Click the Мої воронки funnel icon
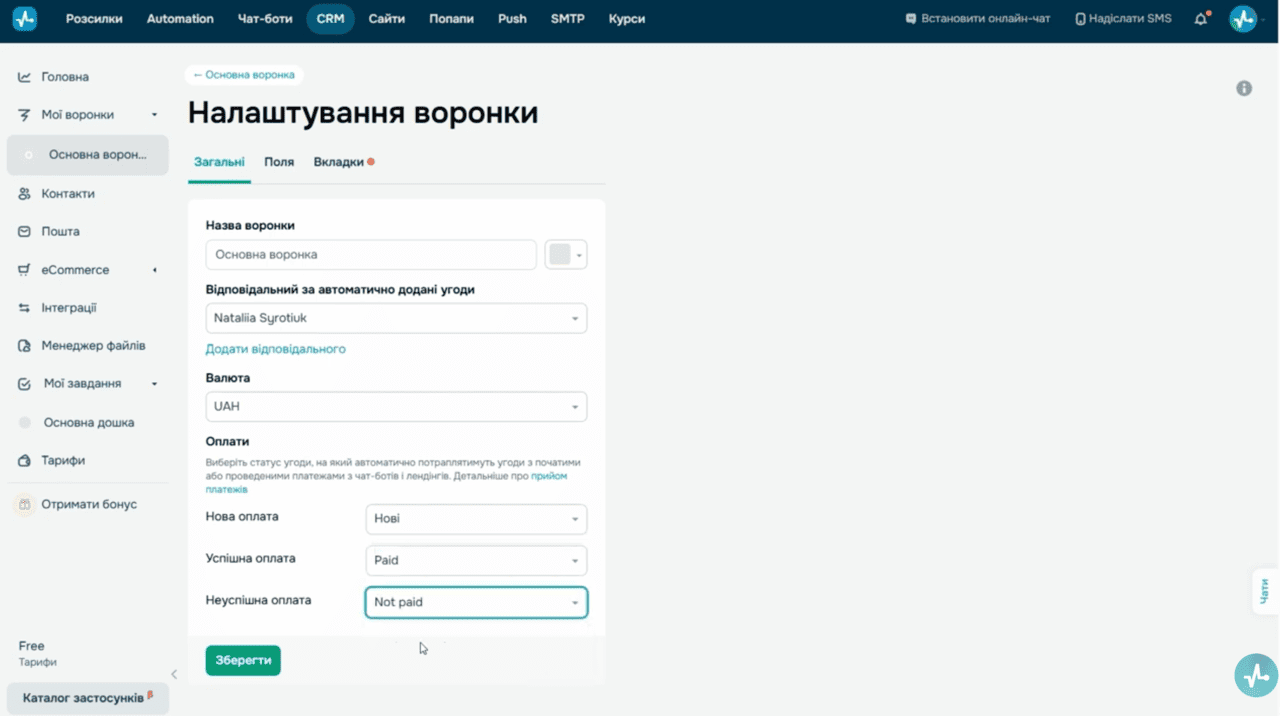1280x716 pixels. point(25,115)
